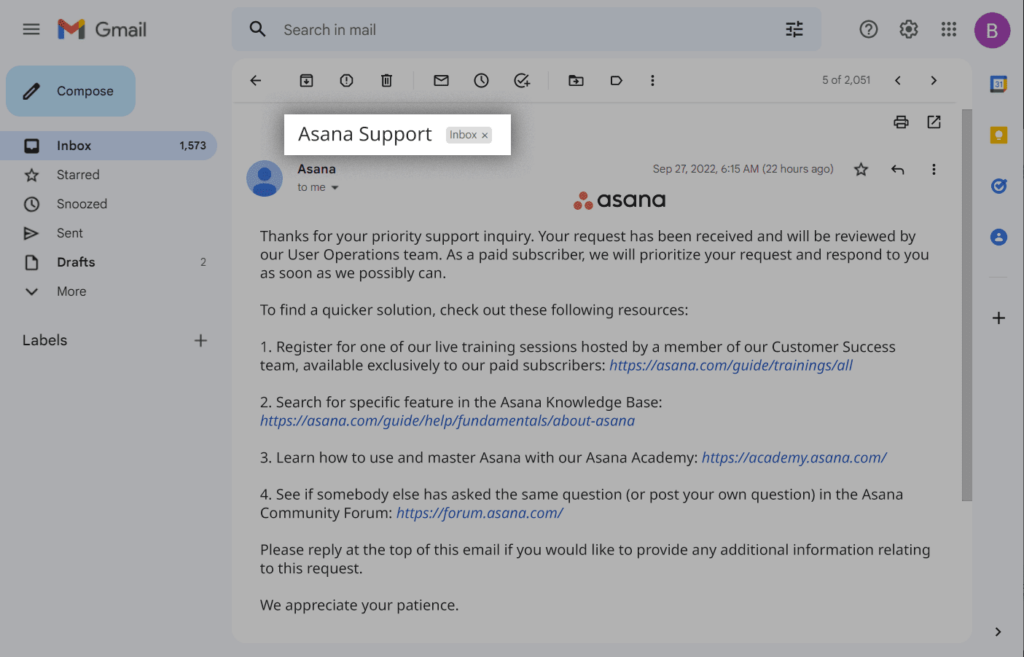Image resolution: width=1024 pixels, height=657 pixels.
Task: Mark the email as unread via envelope icon
Action: 441,80
